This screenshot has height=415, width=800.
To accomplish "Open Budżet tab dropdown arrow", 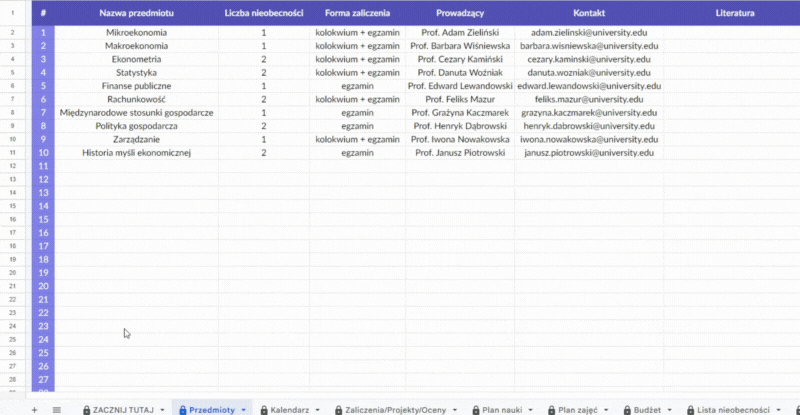I will (669, 410).
